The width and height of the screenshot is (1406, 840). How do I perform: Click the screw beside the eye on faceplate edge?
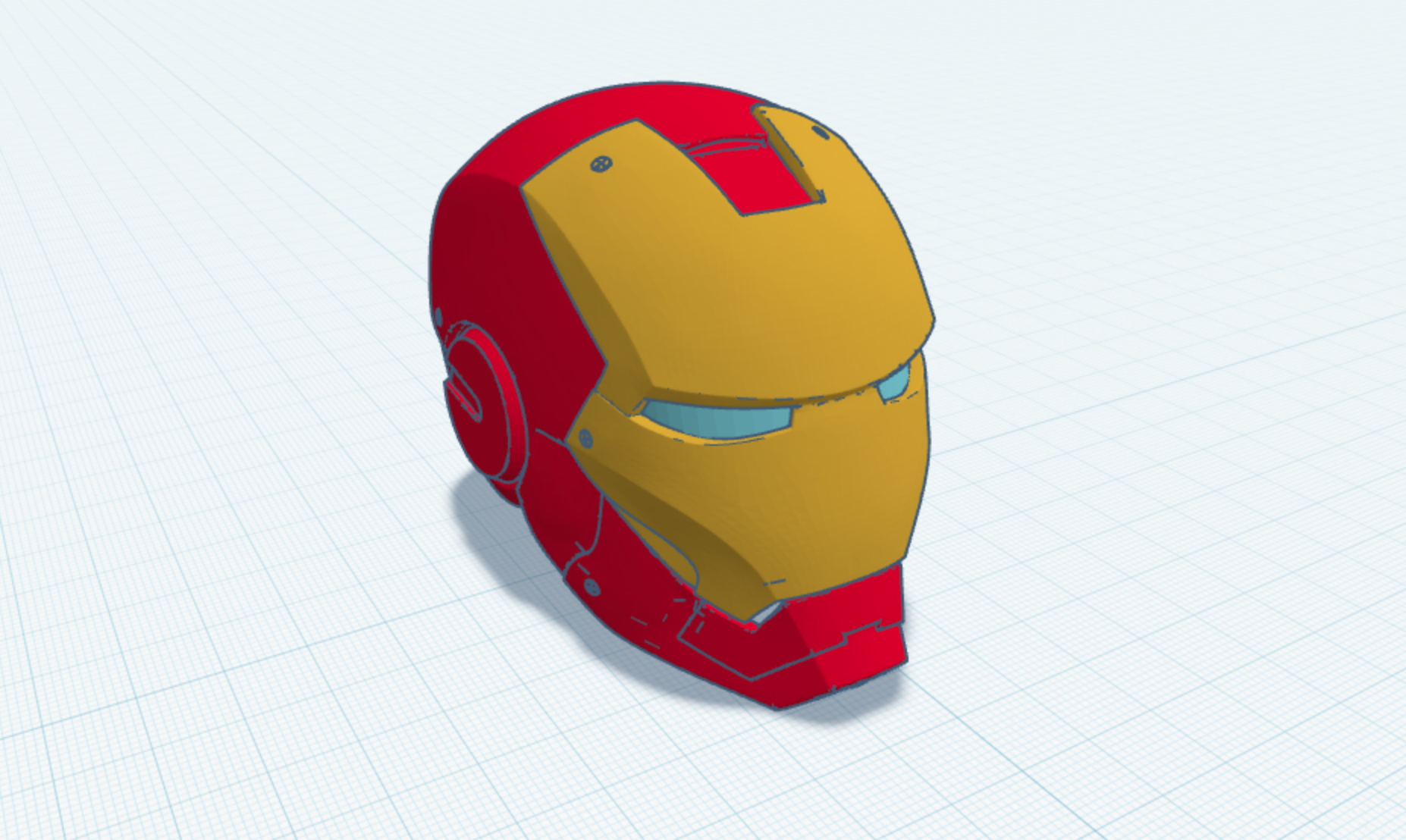pos(585,438)
